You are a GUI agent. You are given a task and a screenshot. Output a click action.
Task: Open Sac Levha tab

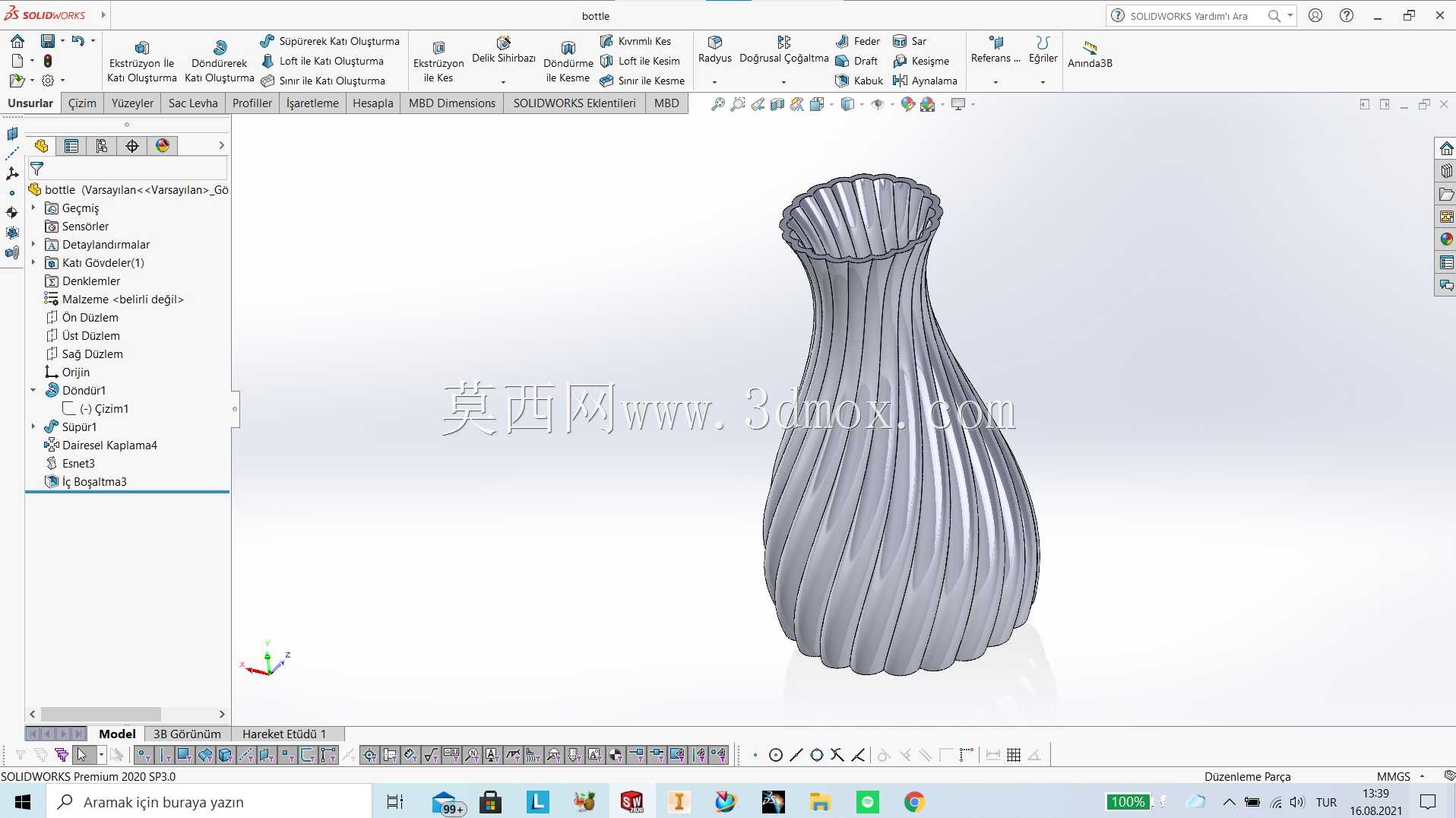[193, 103]
